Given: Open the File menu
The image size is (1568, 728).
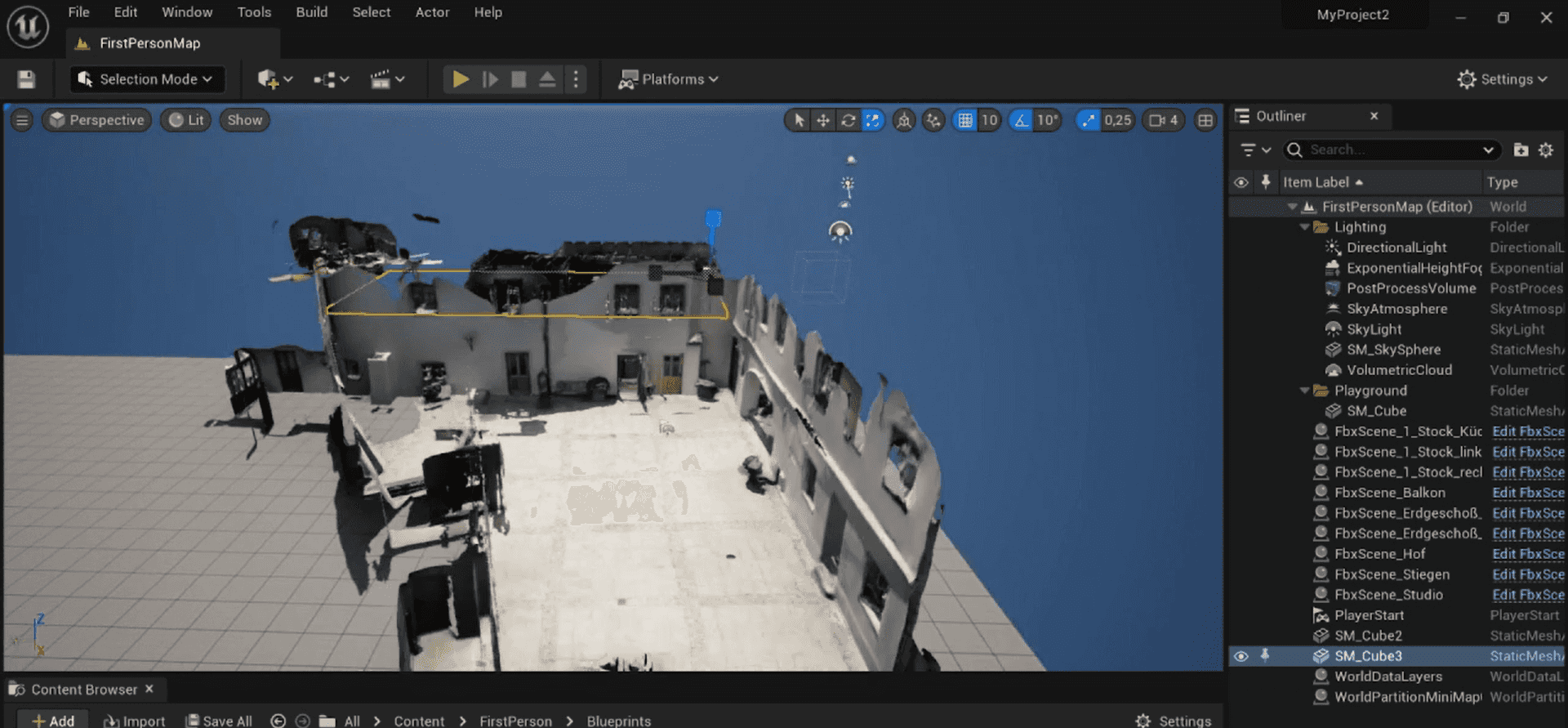Looking at the screenshot, I should (x=78, y=12).
